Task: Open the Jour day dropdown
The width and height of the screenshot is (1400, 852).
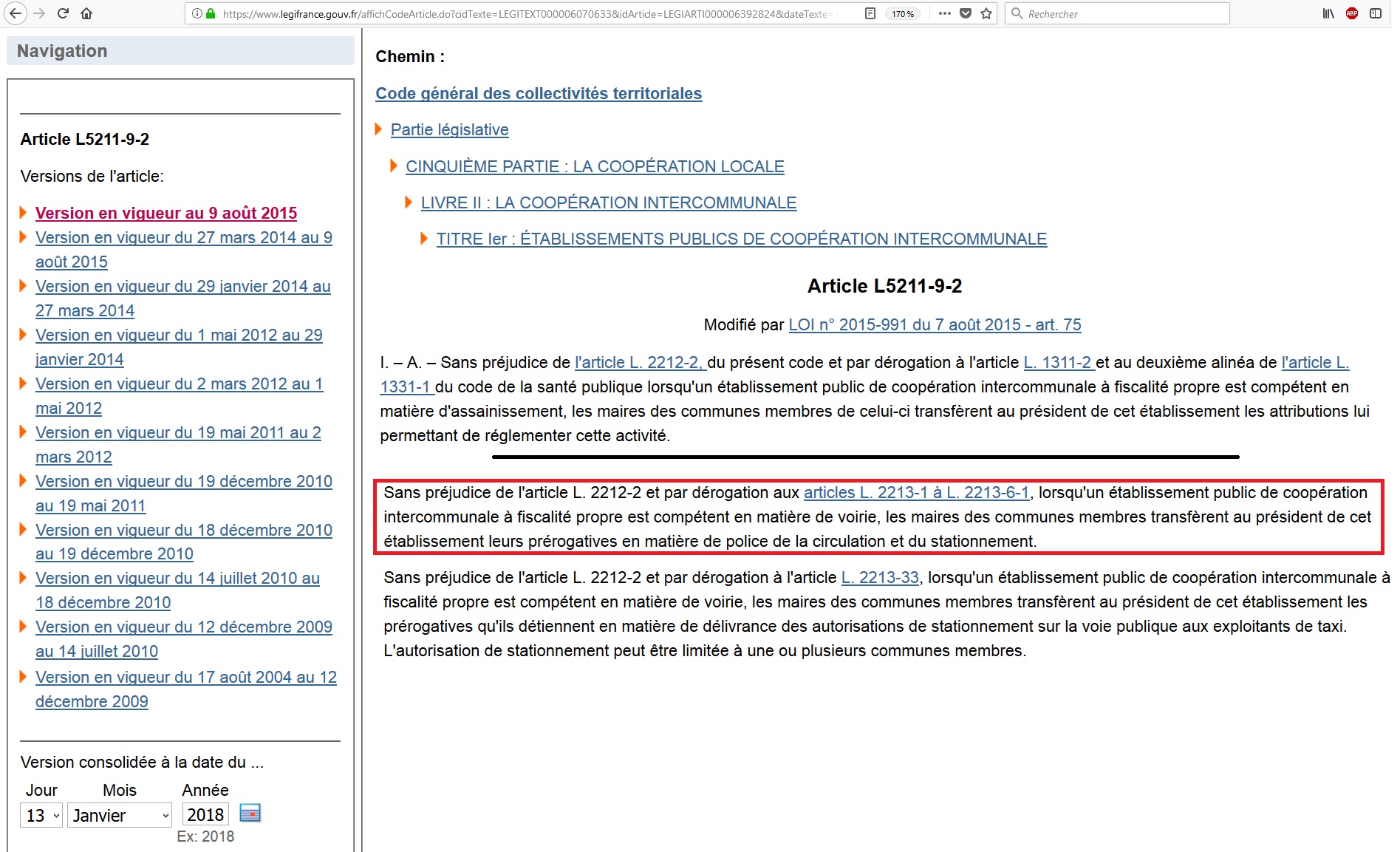Action: [41, 815]
